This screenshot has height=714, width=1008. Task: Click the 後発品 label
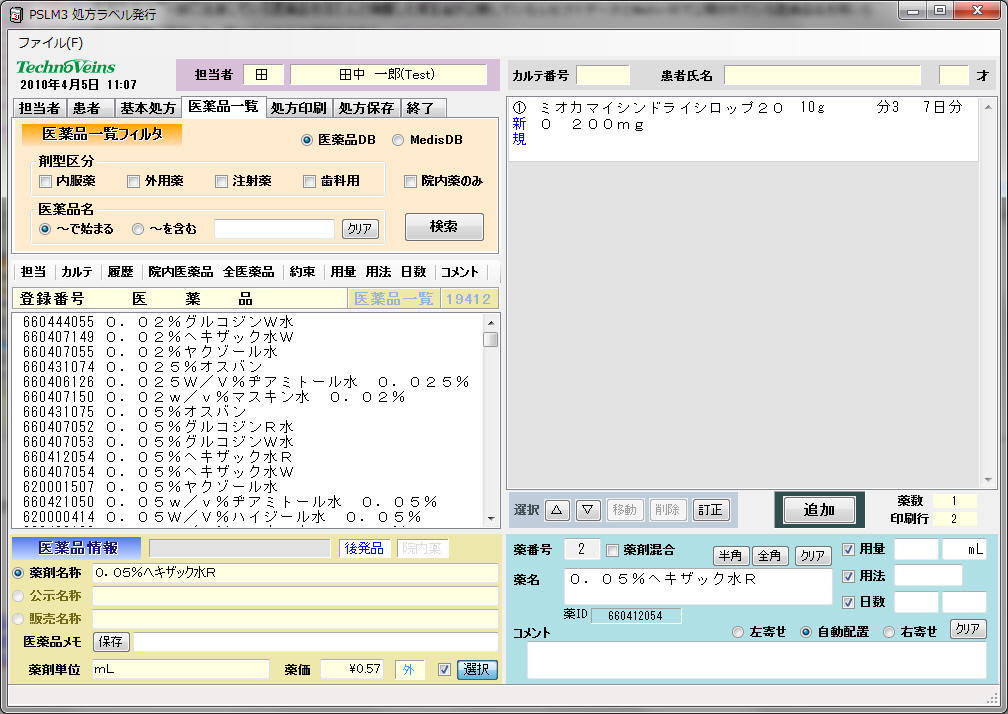[x=364, y=548]
